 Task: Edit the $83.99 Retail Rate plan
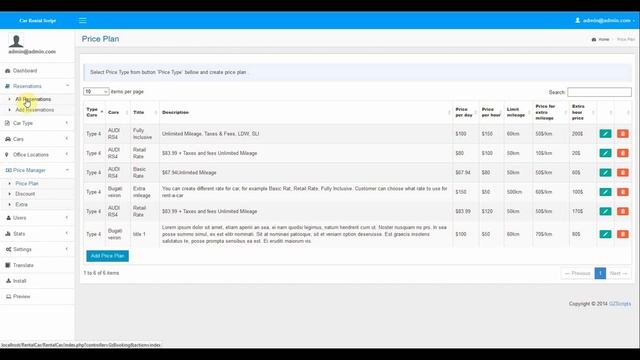point(605,211)
